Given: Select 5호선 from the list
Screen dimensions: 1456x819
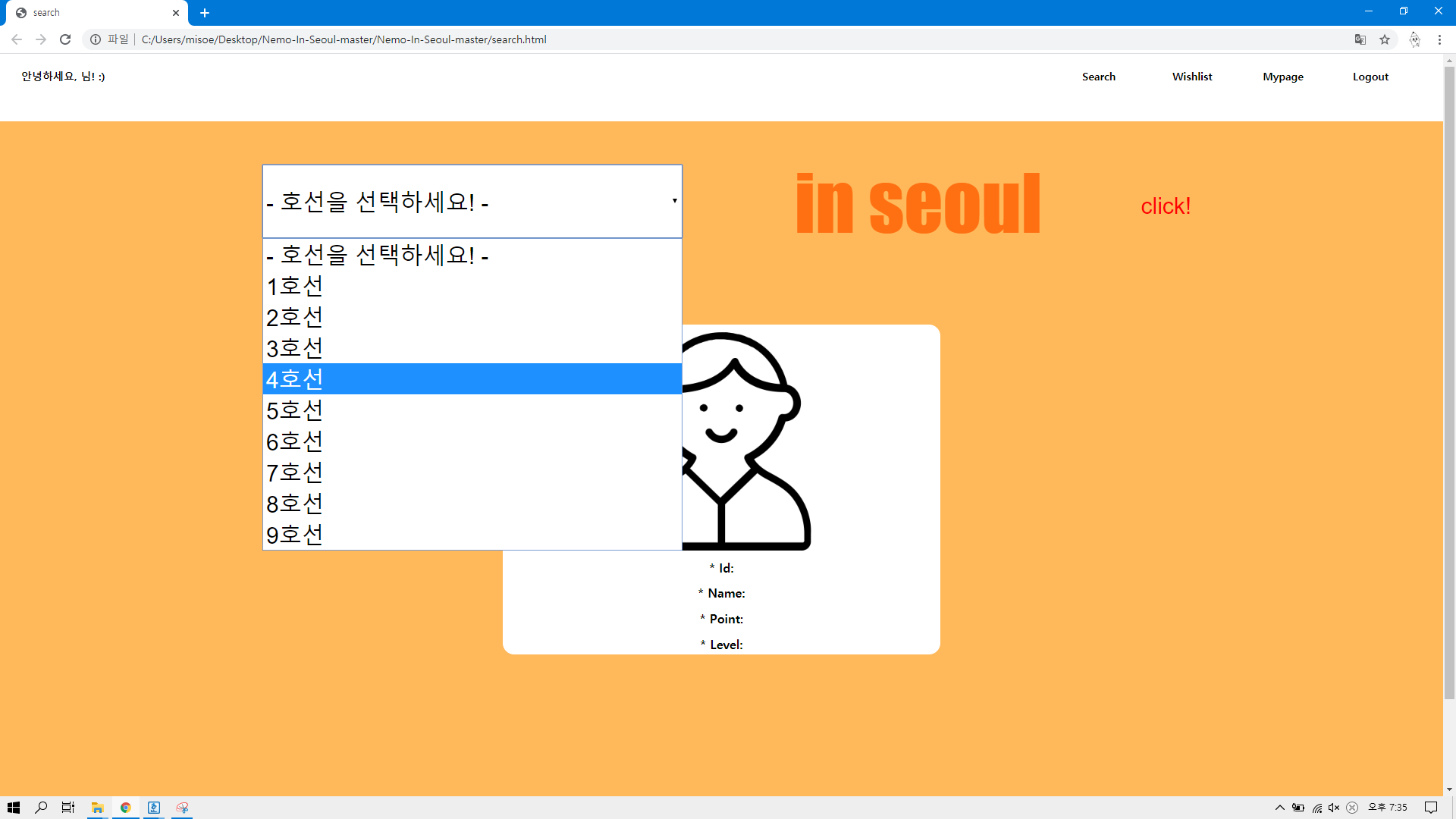Looking at the screenshot, I should [472, 410].
